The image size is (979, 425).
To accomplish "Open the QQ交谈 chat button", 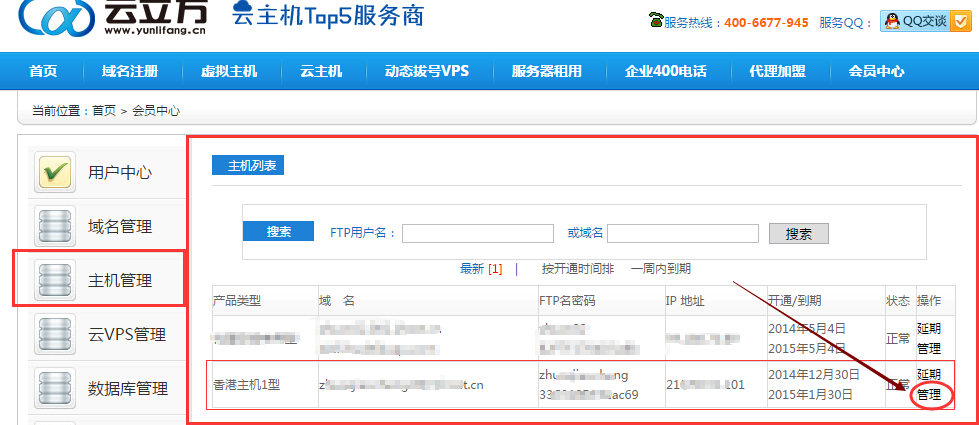I will [926, 21].
